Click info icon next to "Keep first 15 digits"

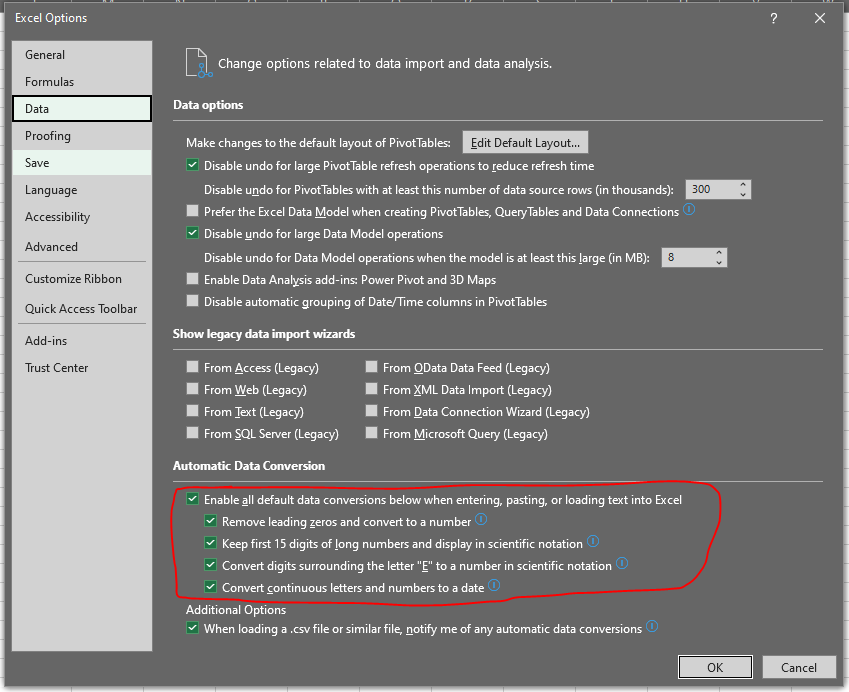pyautogui.click(x=592, y=542)
